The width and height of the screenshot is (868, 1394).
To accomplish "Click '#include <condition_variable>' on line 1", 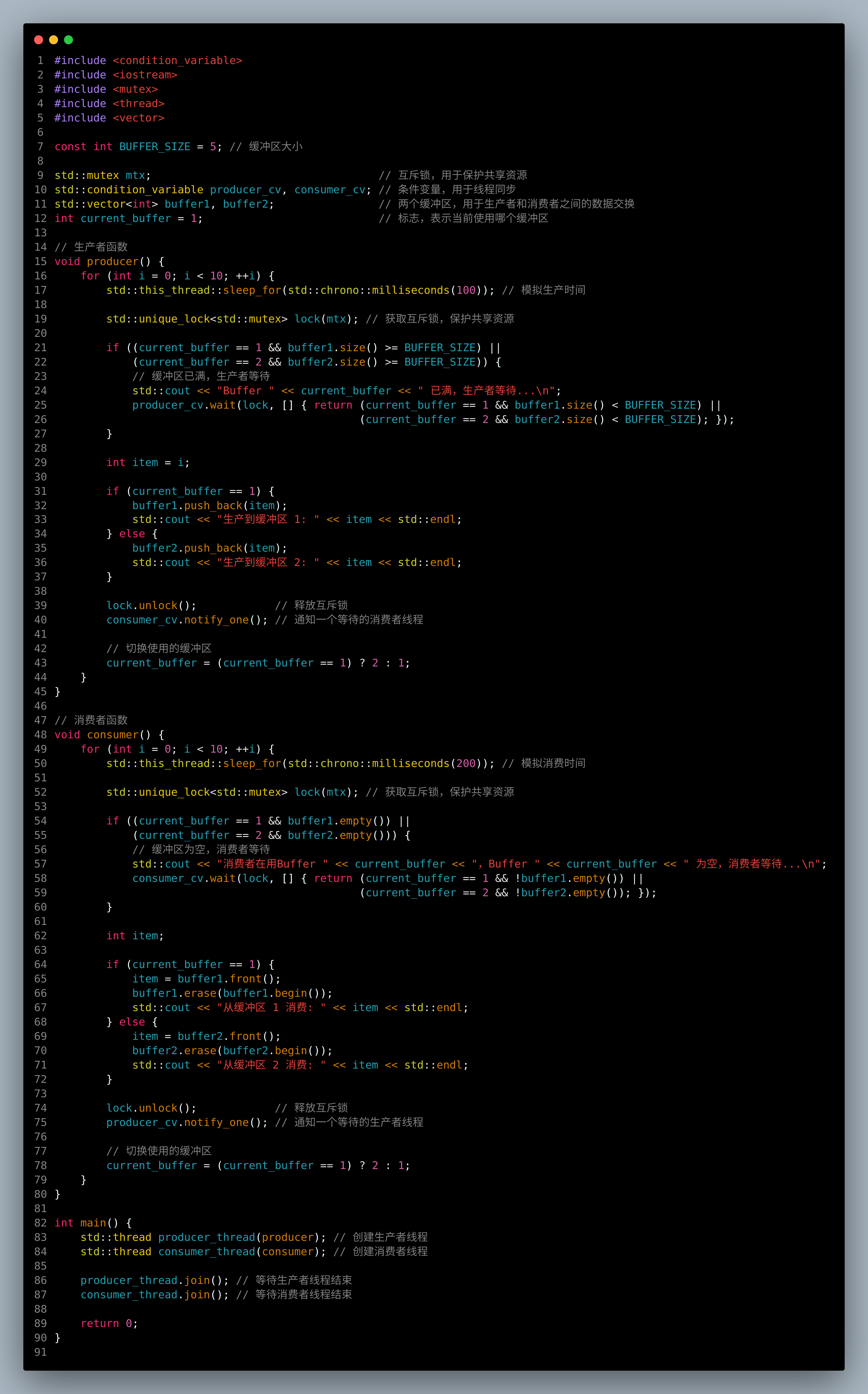I will [x=148, y=60].
